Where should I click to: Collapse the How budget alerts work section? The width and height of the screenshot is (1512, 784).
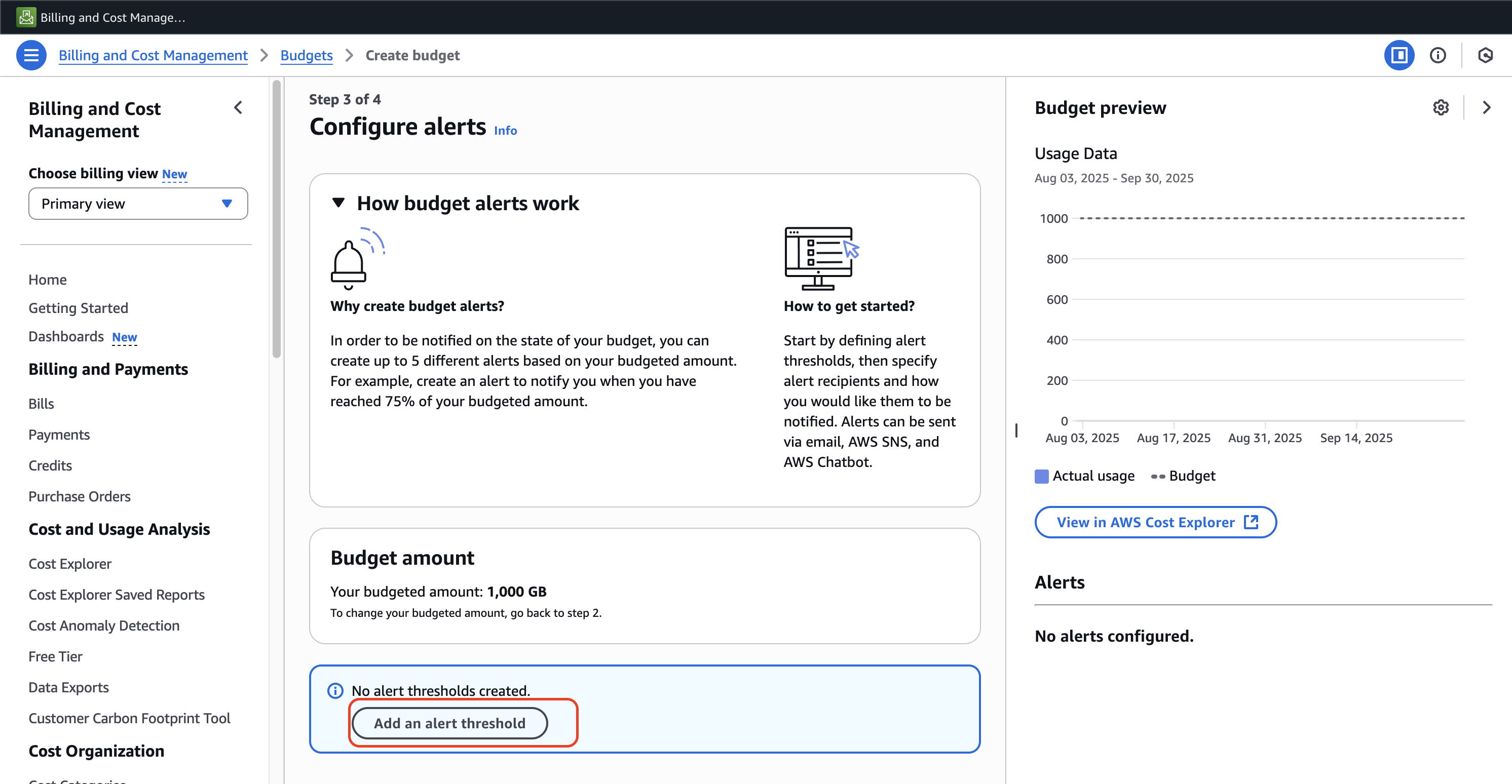338,203
